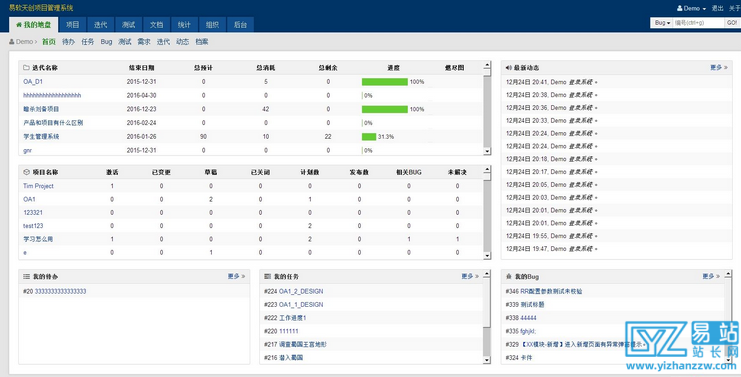Click the tasks icon beside 我的任务

(267, 276)
